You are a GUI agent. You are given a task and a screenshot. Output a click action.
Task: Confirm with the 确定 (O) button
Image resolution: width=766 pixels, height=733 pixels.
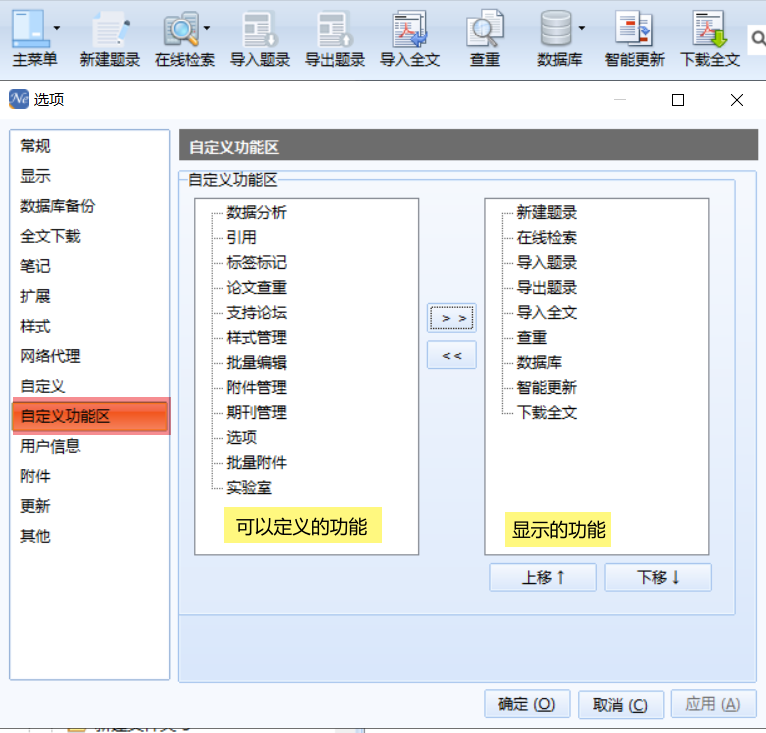click(x=527, y=704)
